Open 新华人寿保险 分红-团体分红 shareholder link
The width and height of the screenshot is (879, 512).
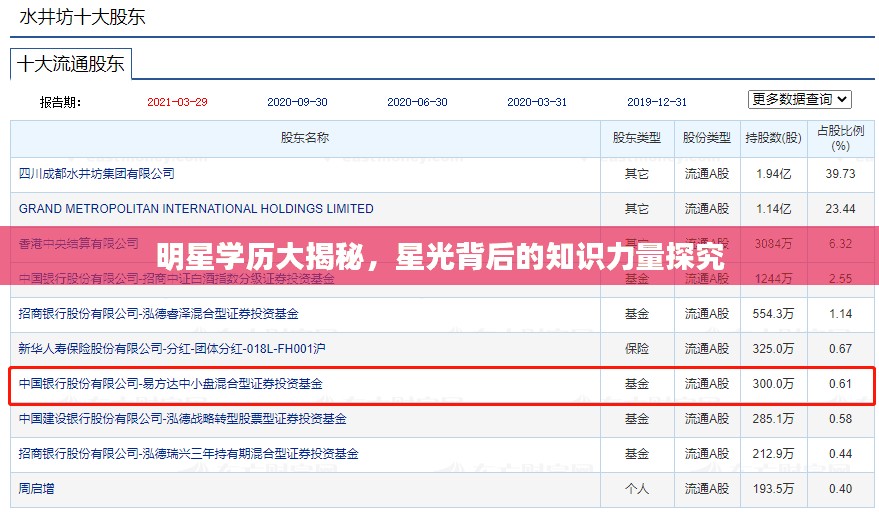172,349
